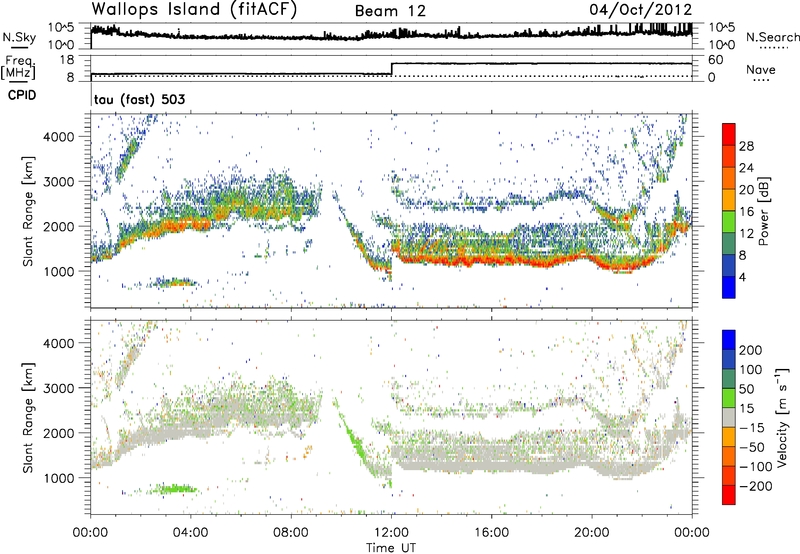Click the "200" velocity colorbar label
The height and width of the screenshot is (554, 800).
pos(751,350)
